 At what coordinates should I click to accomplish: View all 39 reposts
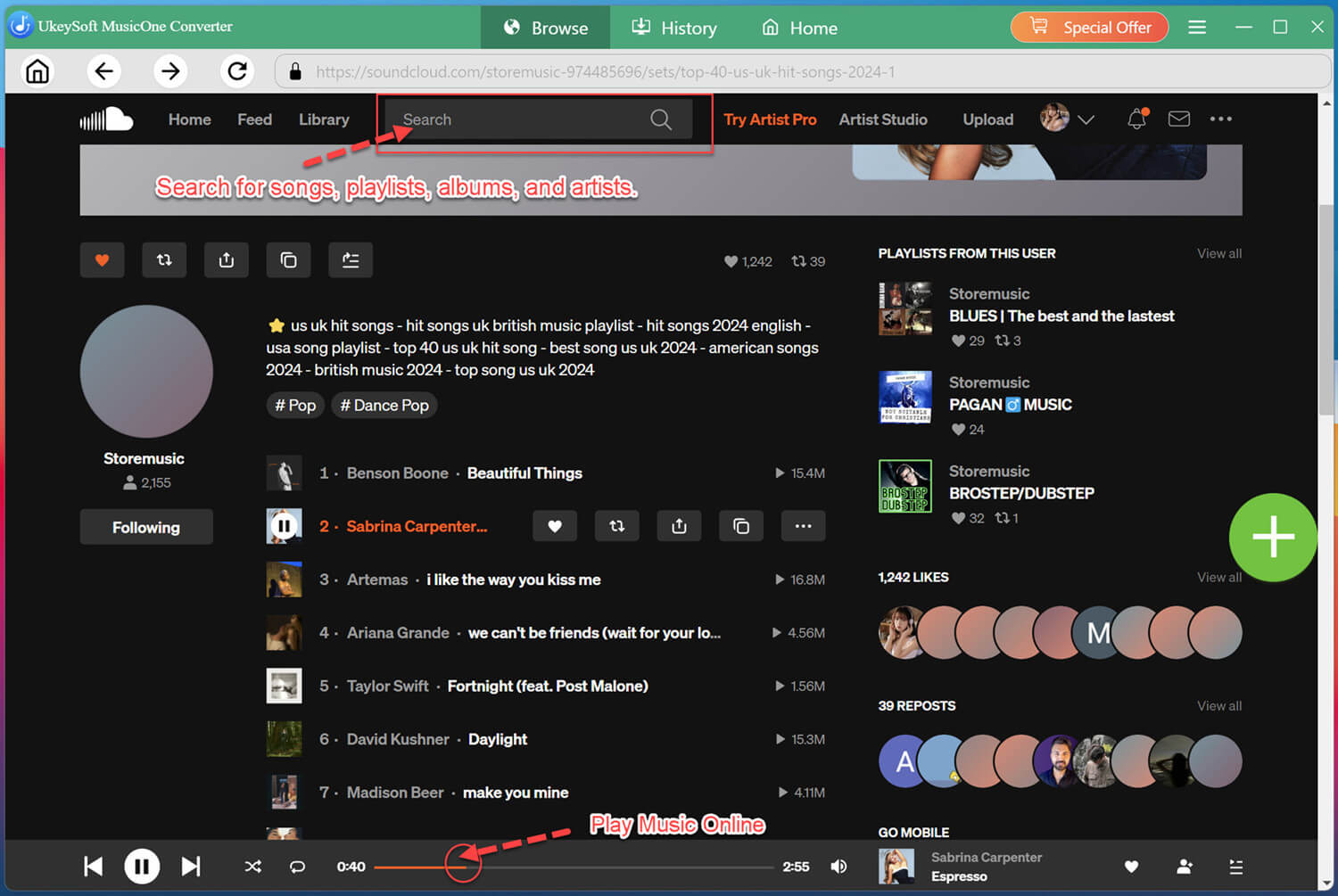click(x=1219, y=705)
